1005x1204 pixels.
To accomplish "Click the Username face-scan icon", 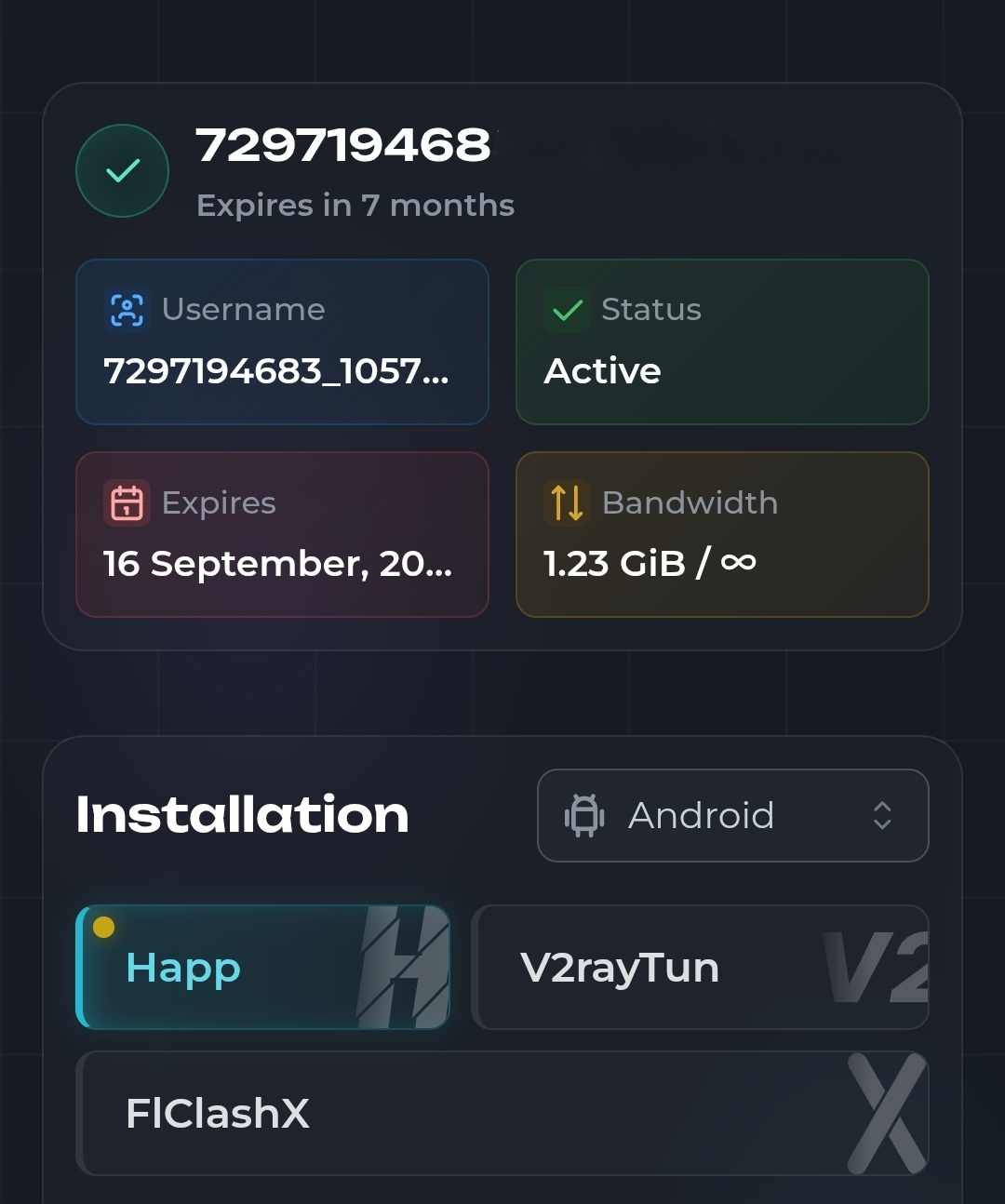I will [127, 310].
